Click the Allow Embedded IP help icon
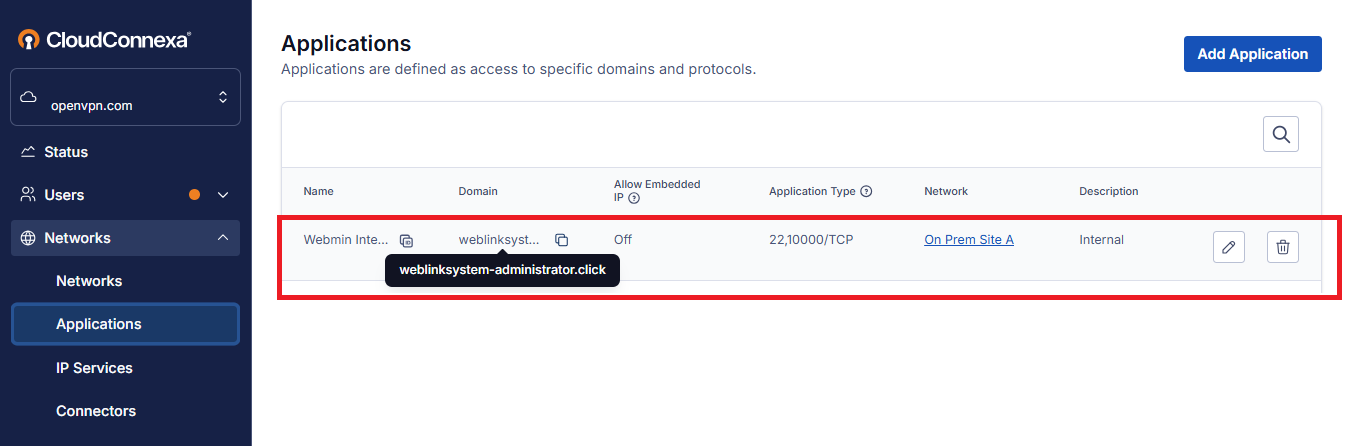1364x446 pixels. click(x=634, y=198)
